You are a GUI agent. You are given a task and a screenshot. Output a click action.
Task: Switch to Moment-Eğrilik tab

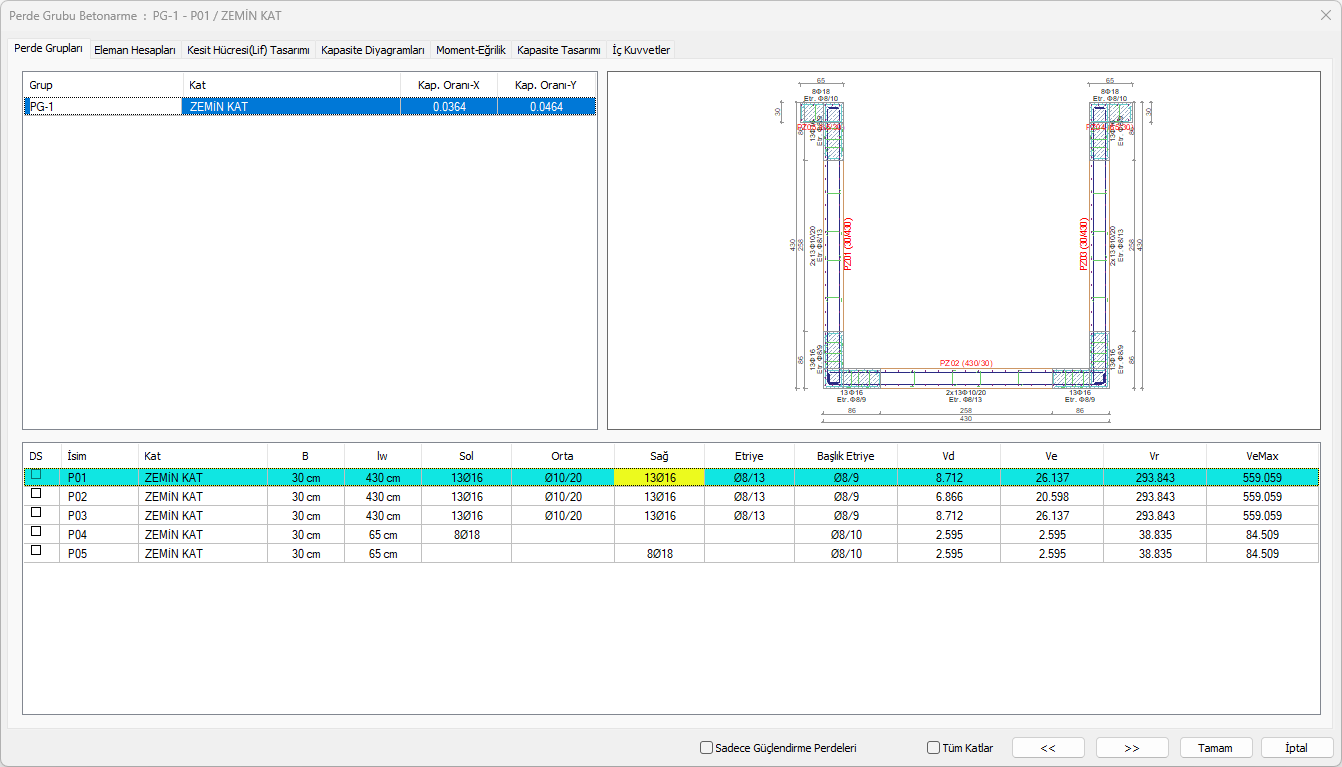[x=471, y=50]
